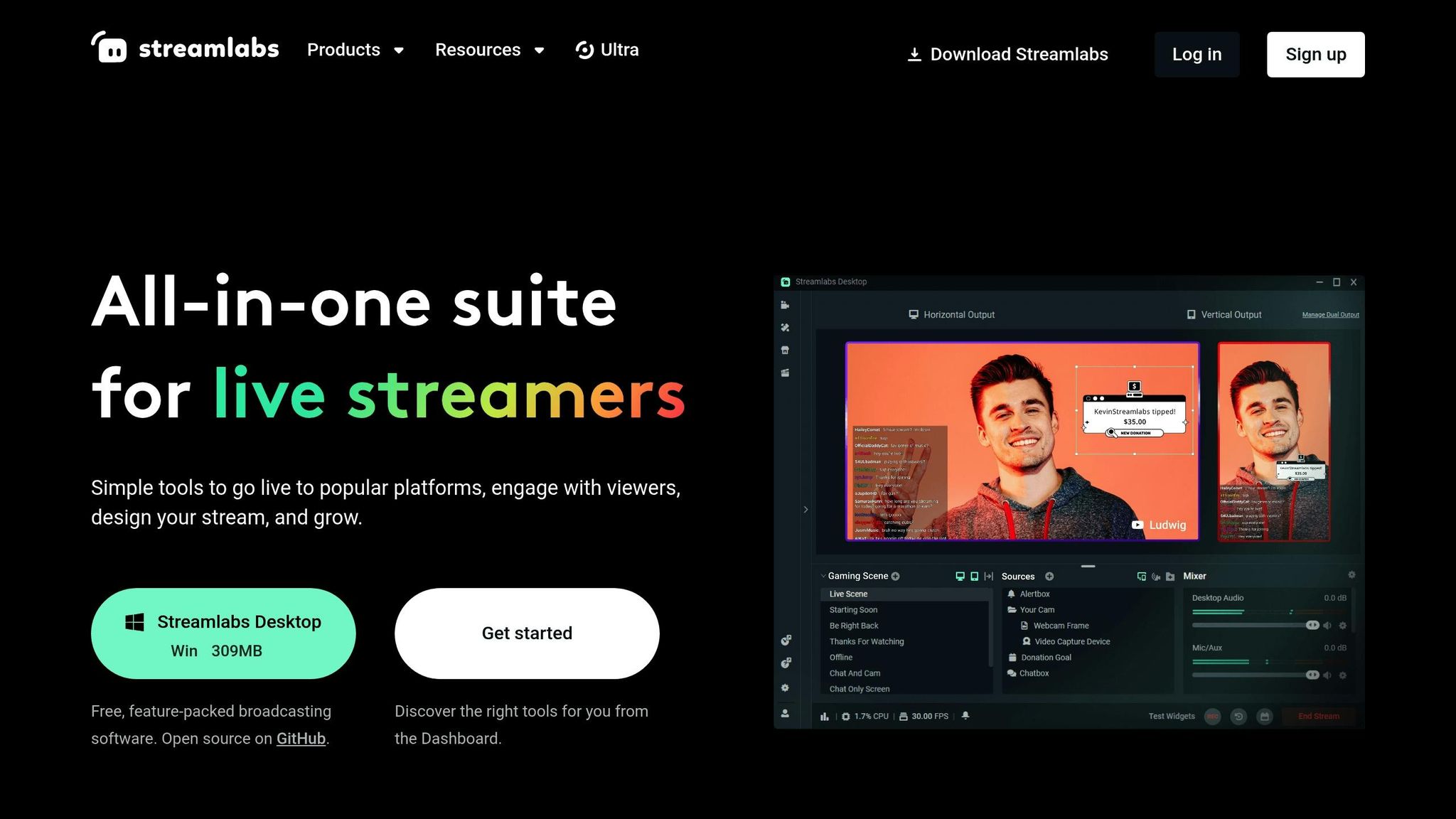
Task: Click the account profile icon in sidebar
Action: [785, 713]
